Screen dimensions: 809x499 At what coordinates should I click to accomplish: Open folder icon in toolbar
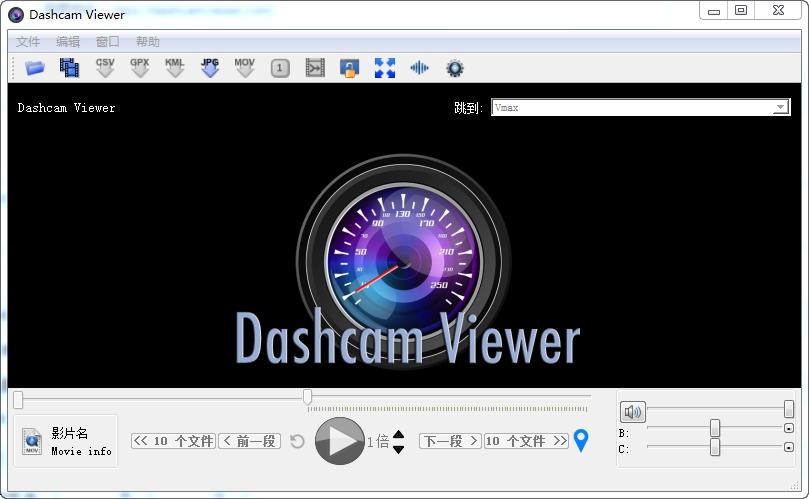pyautogui.click(x=35, y=68)
